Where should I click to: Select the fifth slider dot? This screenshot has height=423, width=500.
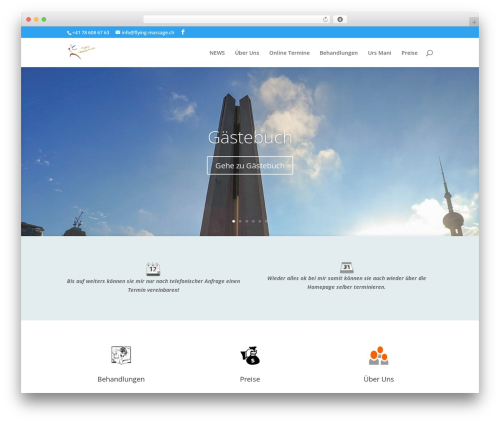[260, 221]
